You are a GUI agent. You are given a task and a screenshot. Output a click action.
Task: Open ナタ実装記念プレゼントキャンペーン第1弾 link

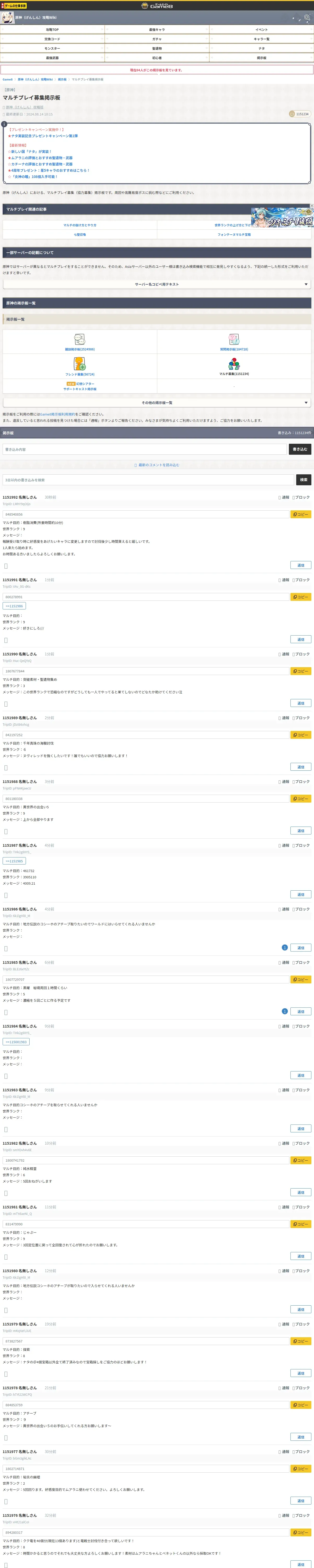tap(44, 136)
